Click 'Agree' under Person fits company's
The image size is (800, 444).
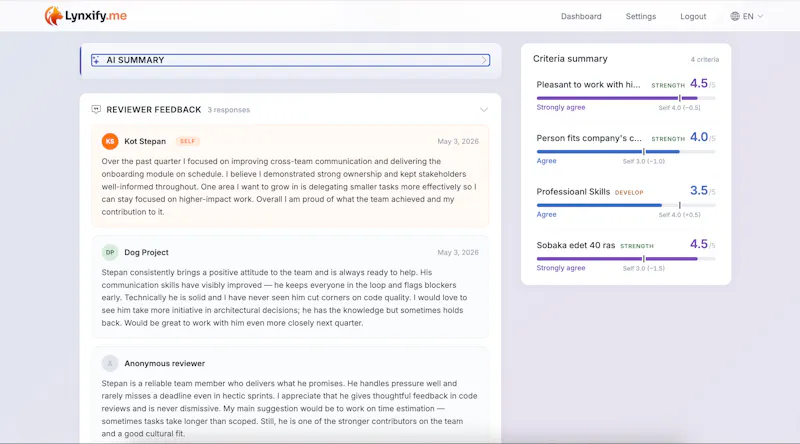546,161
